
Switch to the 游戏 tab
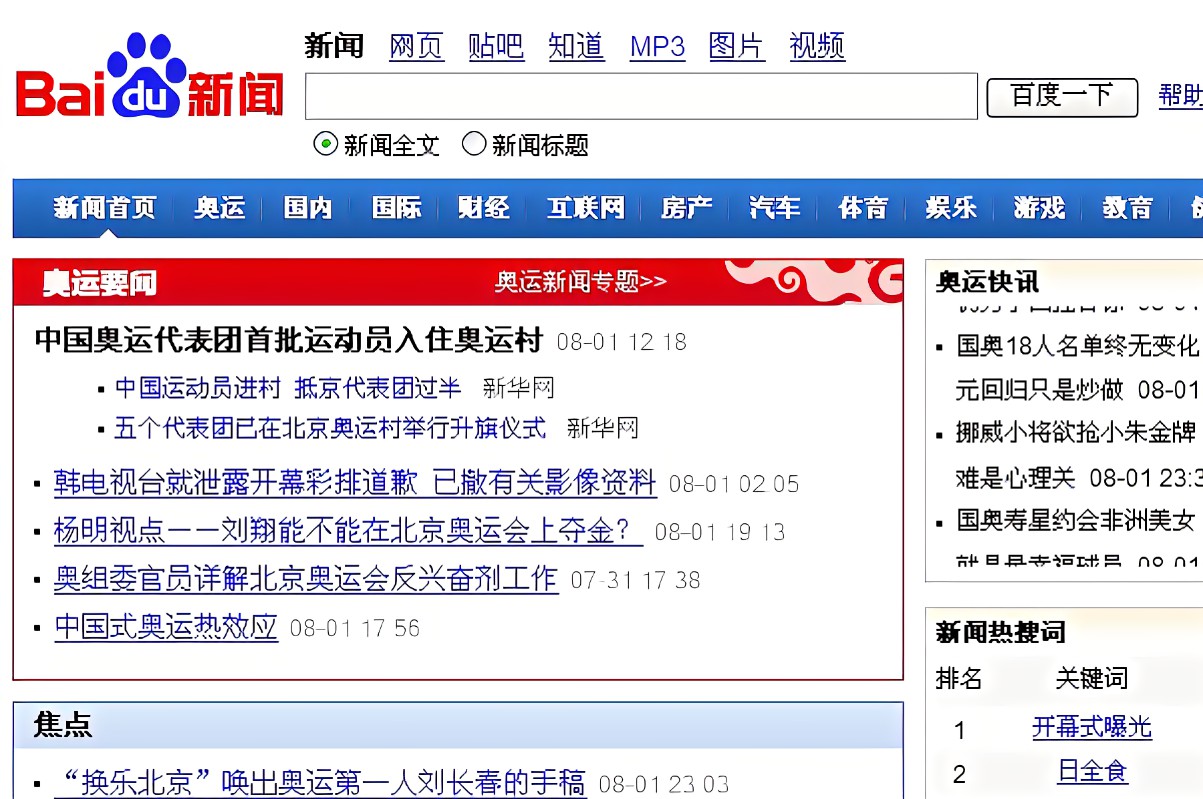tap(1040, 208)
